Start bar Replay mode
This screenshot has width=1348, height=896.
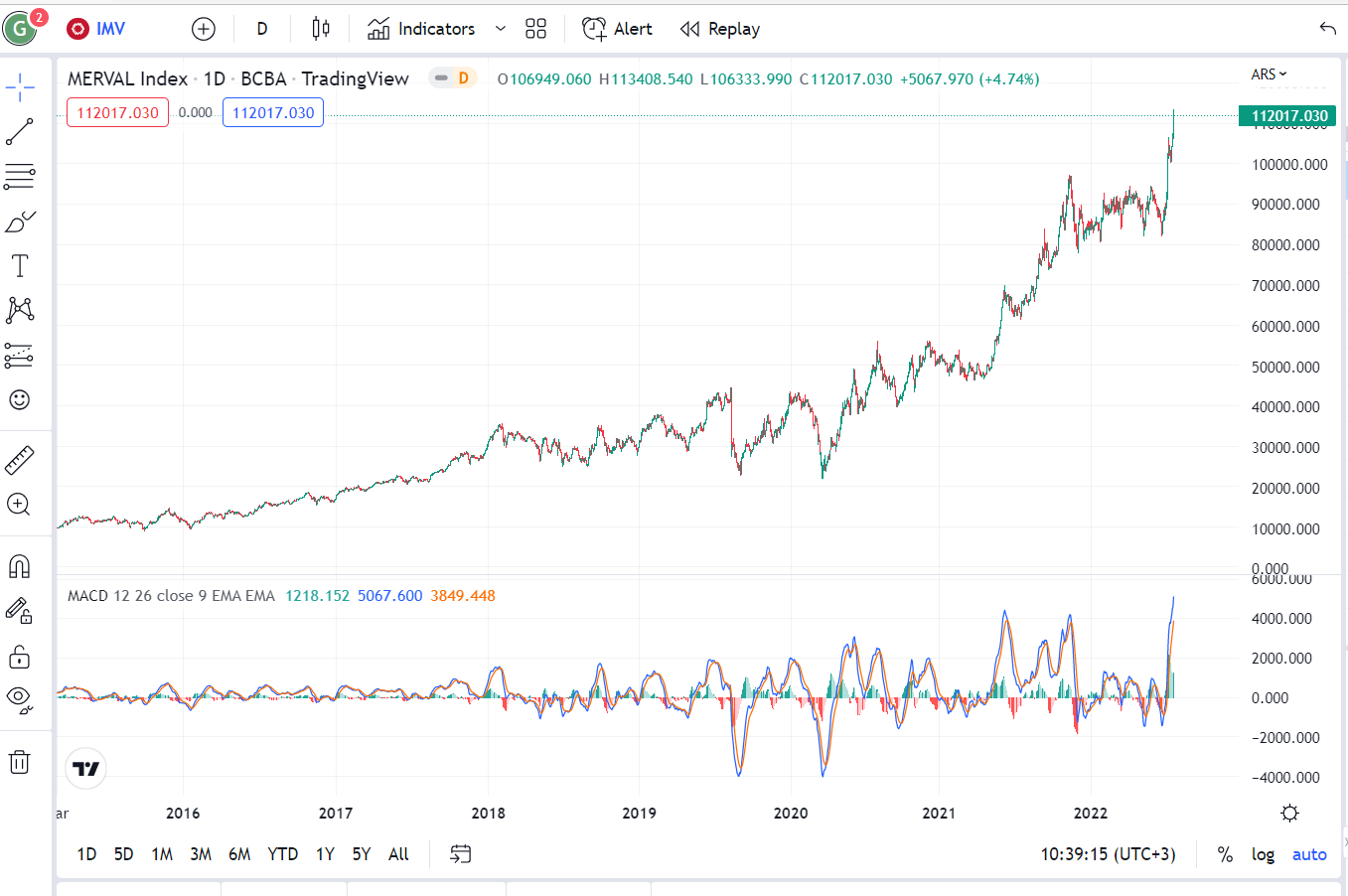[720, 29]
